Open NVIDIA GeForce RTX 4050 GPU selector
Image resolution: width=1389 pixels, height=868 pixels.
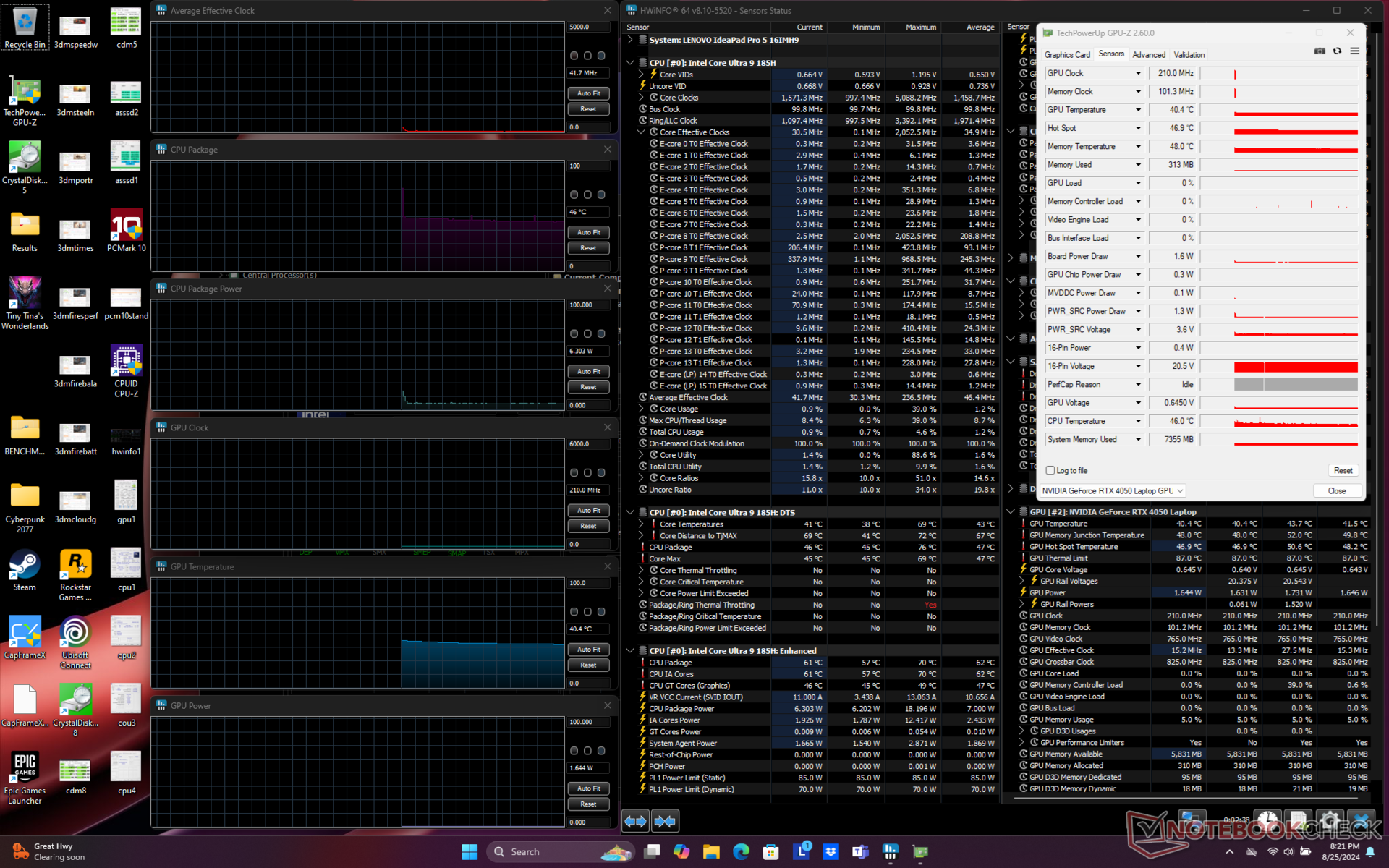[1112, 490]
